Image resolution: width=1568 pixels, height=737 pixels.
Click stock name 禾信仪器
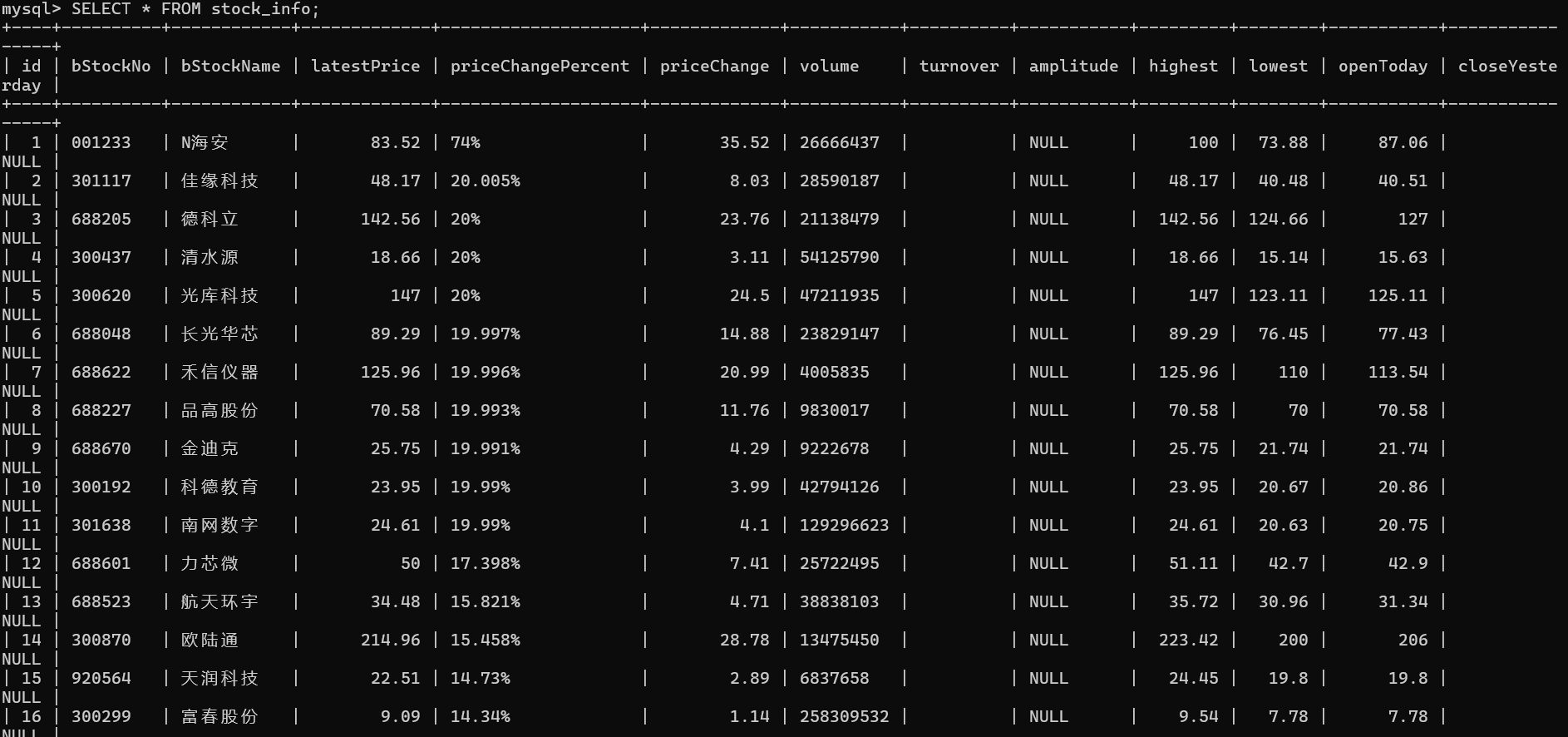tap(219, 372)
